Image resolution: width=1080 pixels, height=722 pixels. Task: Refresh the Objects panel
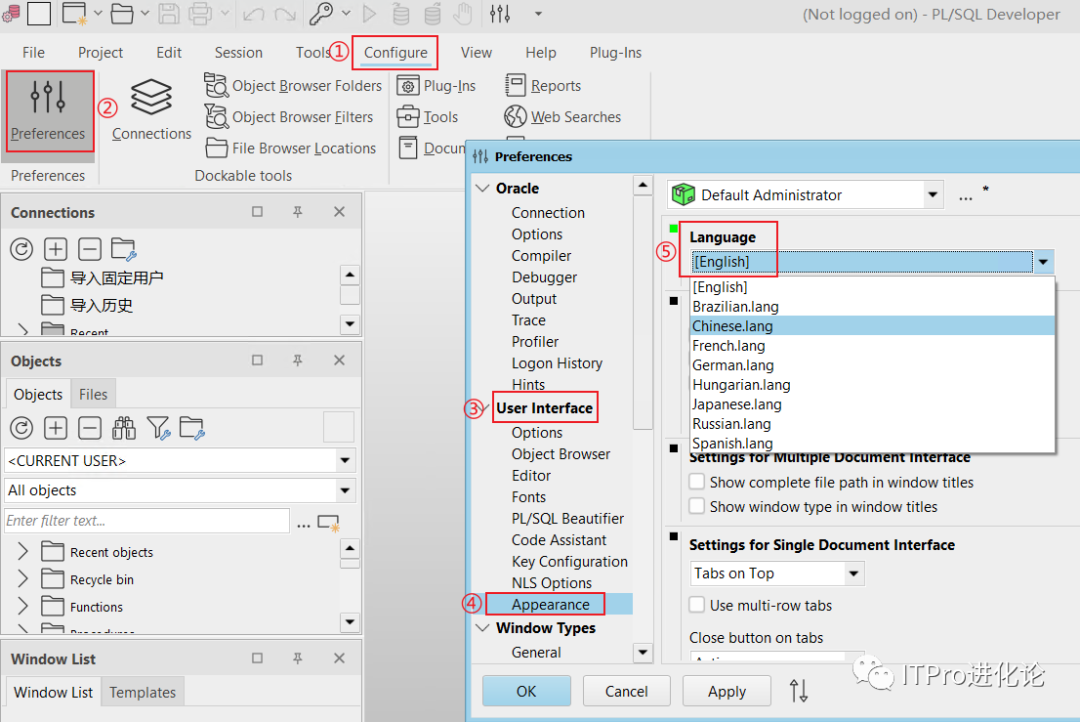[21, 428]
